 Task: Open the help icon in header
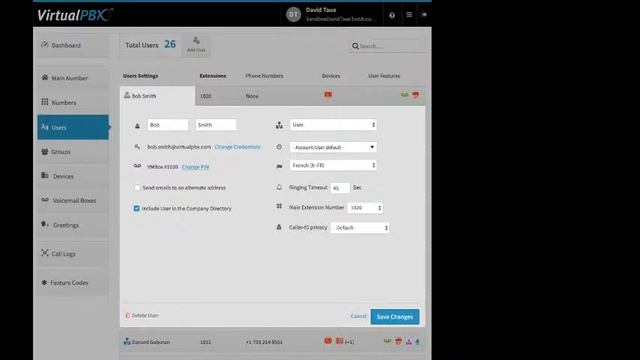392,15
